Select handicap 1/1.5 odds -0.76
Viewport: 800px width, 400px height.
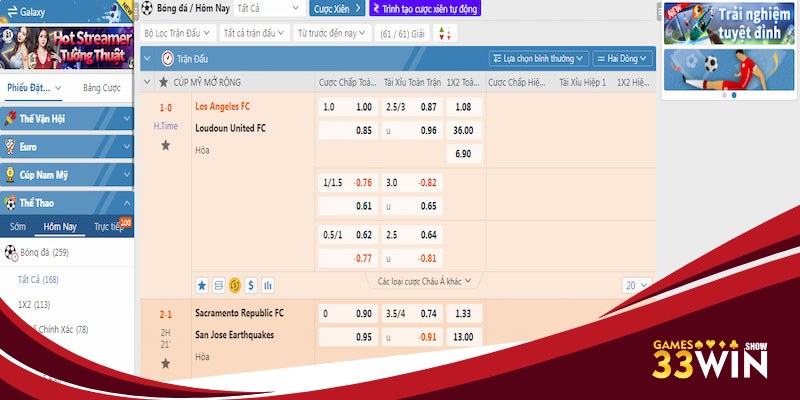(348, 183)
